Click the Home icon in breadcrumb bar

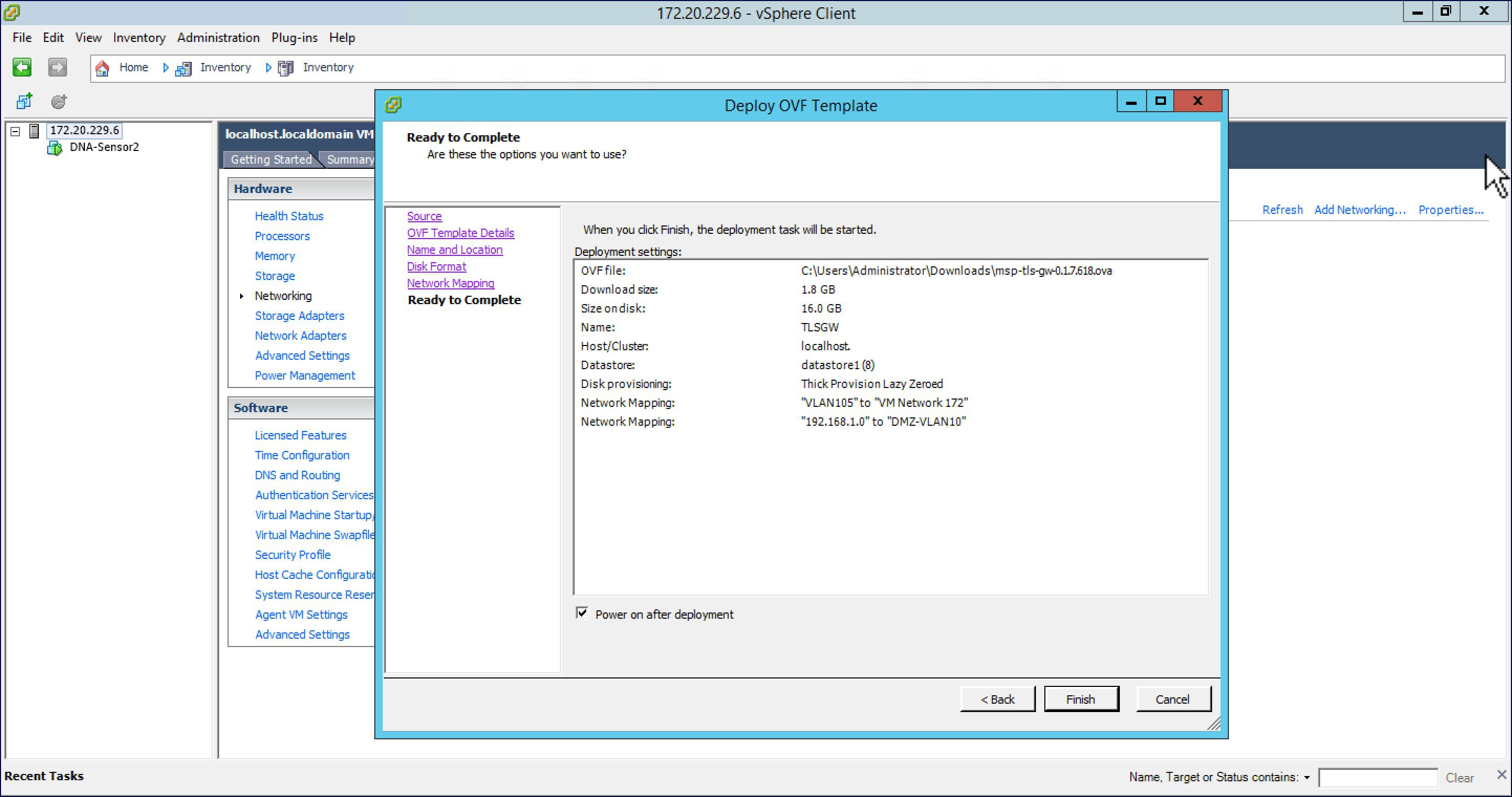[x=102, y=68]
